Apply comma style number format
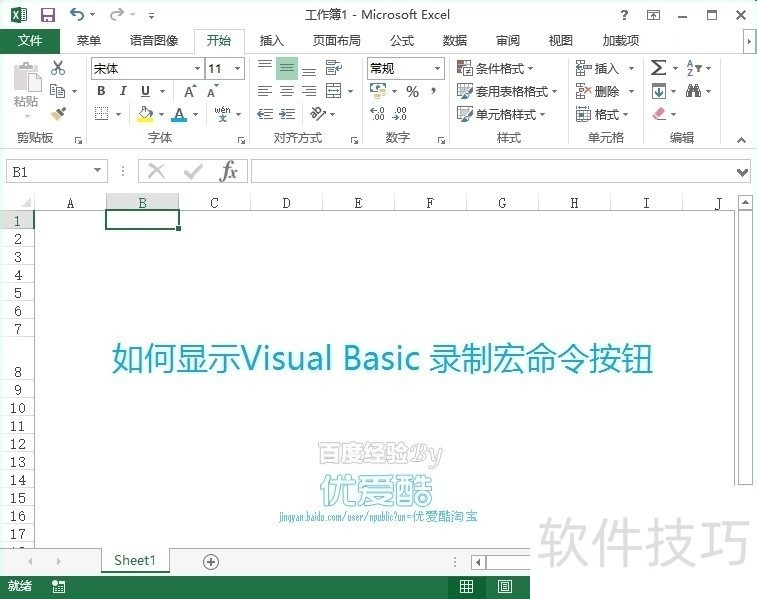 tap(434, 91)
